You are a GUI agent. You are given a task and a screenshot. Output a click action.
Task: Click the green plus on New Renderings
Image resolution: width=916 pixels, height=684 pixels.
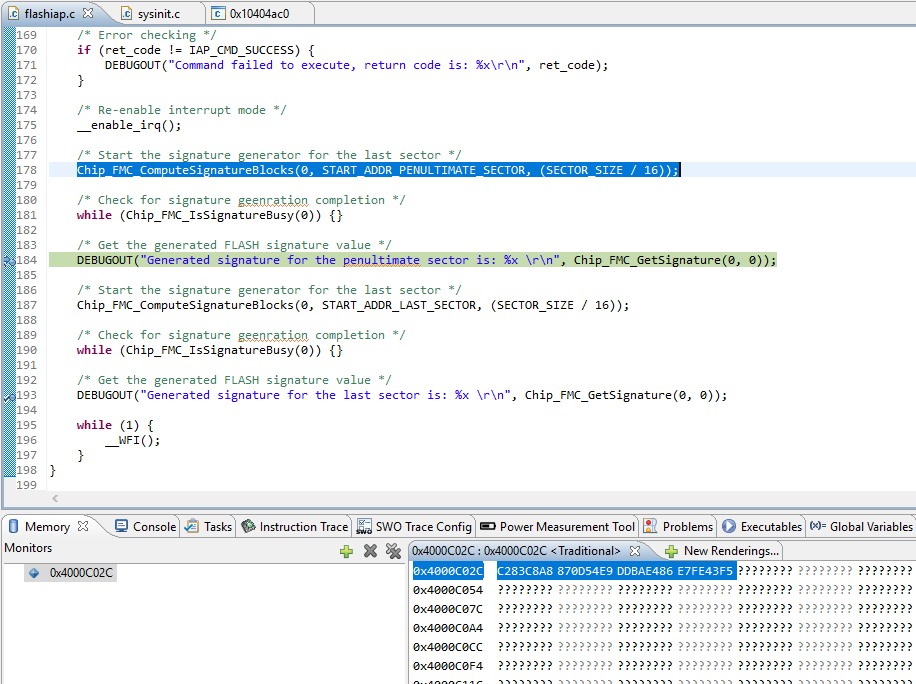pos(671,551)
